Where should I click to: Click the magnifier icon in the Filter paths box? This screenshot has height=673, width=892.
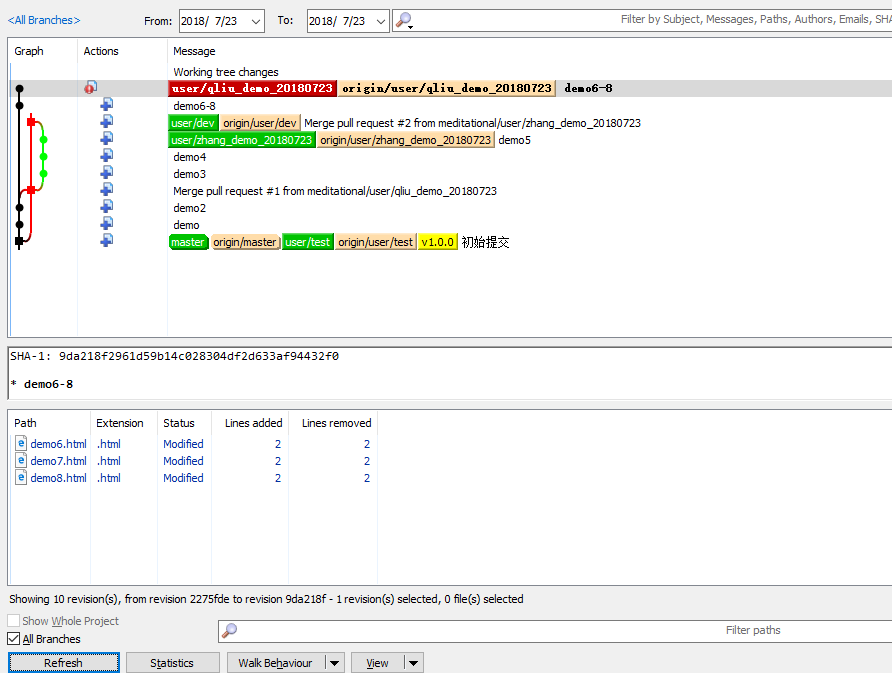click(x=230, y=631)
